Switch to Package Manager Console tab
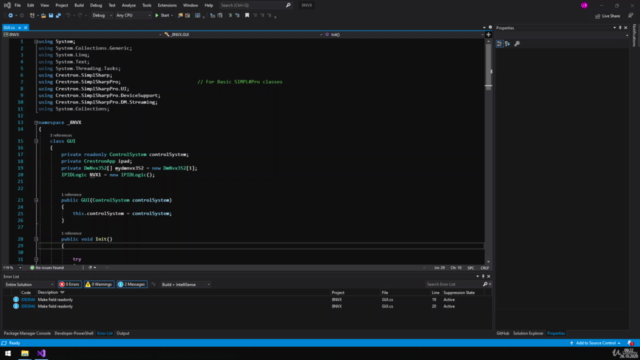This screenshot has height=360, width=640. [27, 333]
